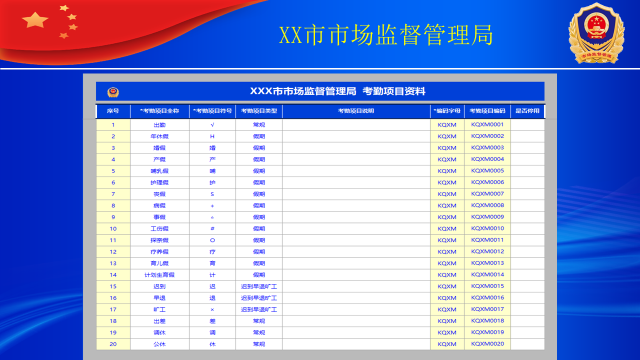Click the large yellow star on the red flag
The height and width of the screenshot is (360, 640).
click(35, 20)
